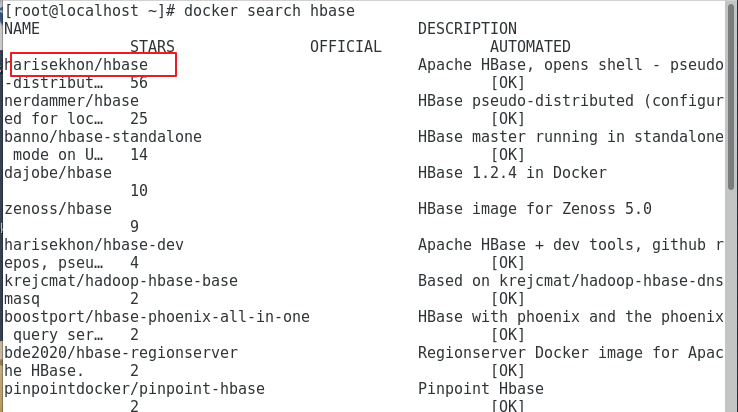Click the zenoss/hbase image name
The width and height of the screenshot is (738, 412).
coord(57,209)
